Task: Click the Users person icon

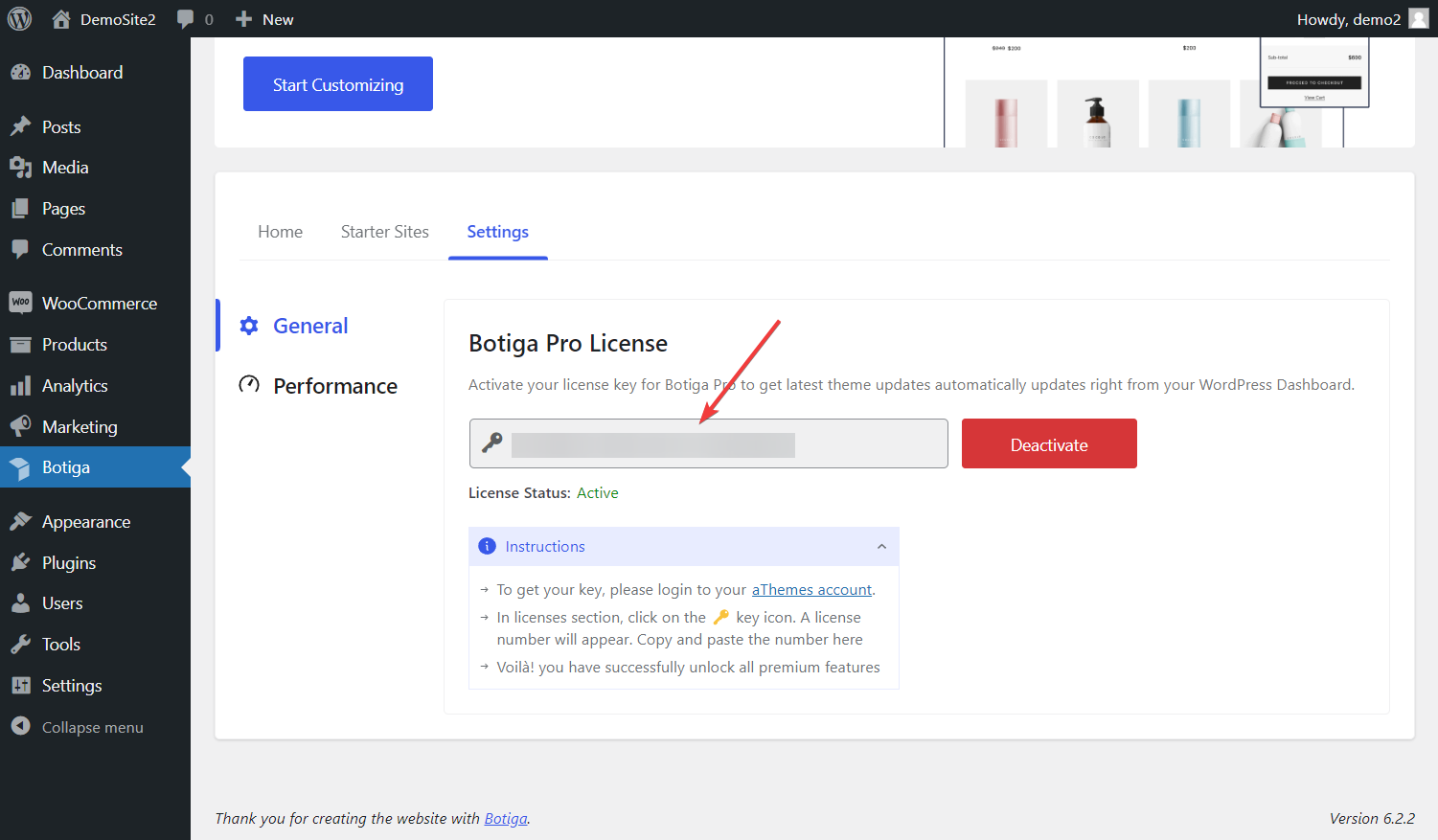Action: [x=20, y=603]
